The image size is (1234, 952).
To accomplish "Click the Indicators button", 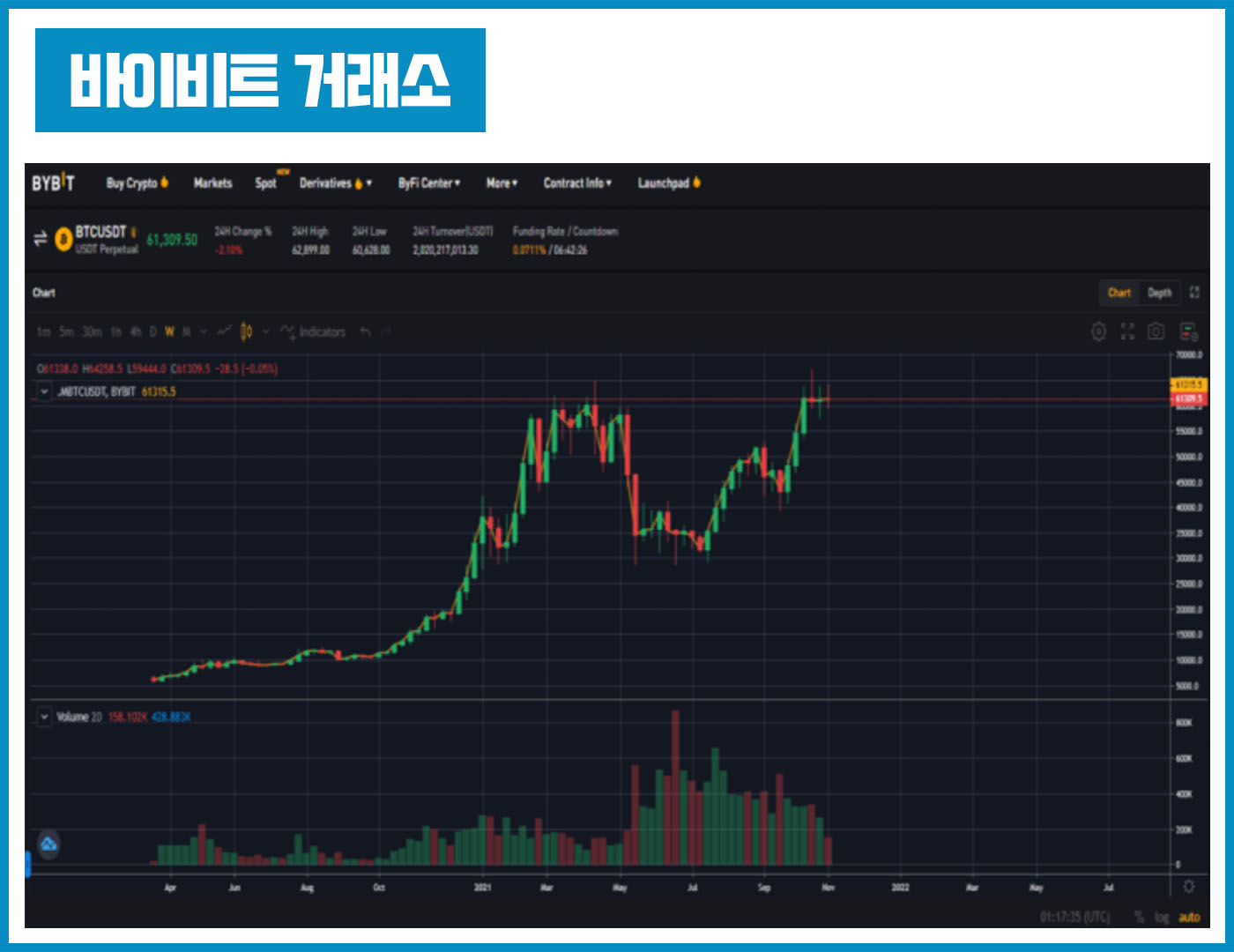I will [314, 331].
